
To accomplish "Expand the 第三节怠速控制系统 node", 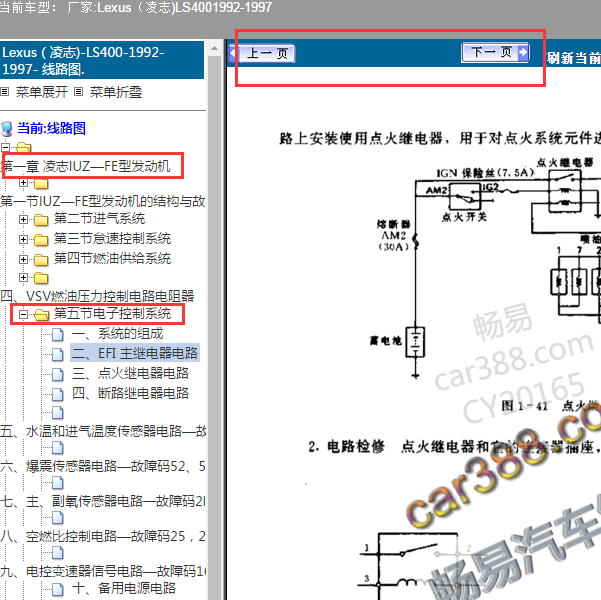I will 23,239.
